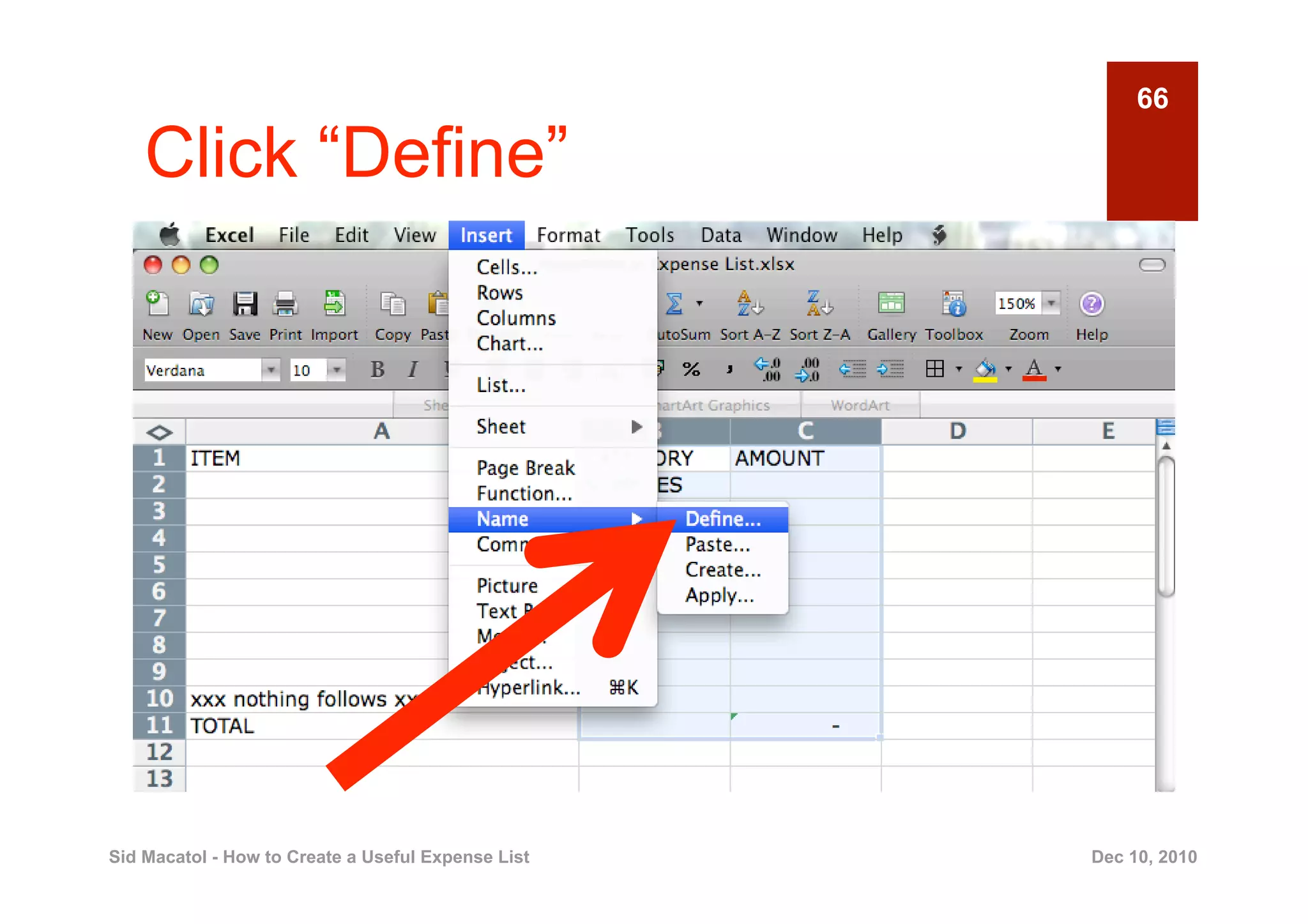1308x924 pixels.
Task: Toggle Italic formatting
Action: (x=413, y=369)
